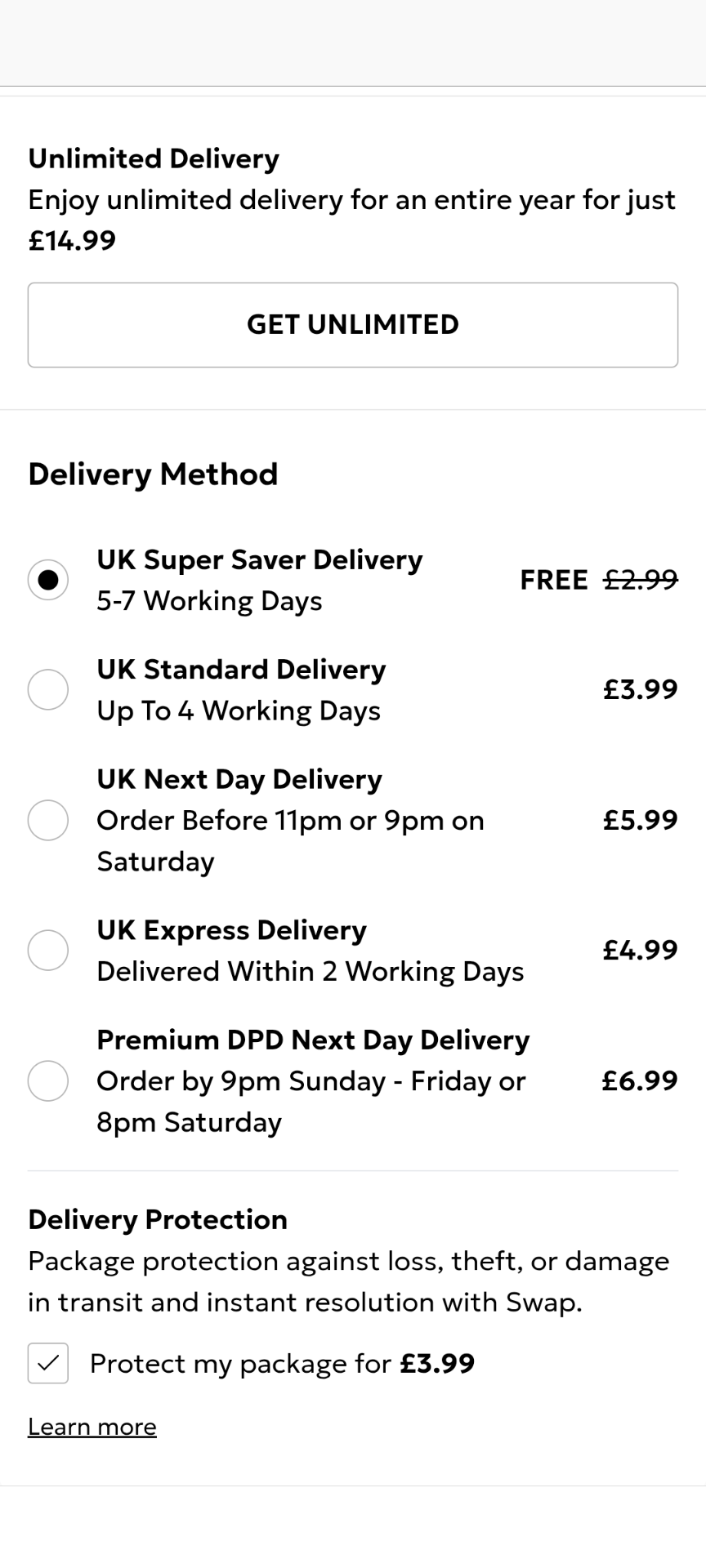
Task: Tap the £6.99 Premium DPD price
Action: 640,1081
